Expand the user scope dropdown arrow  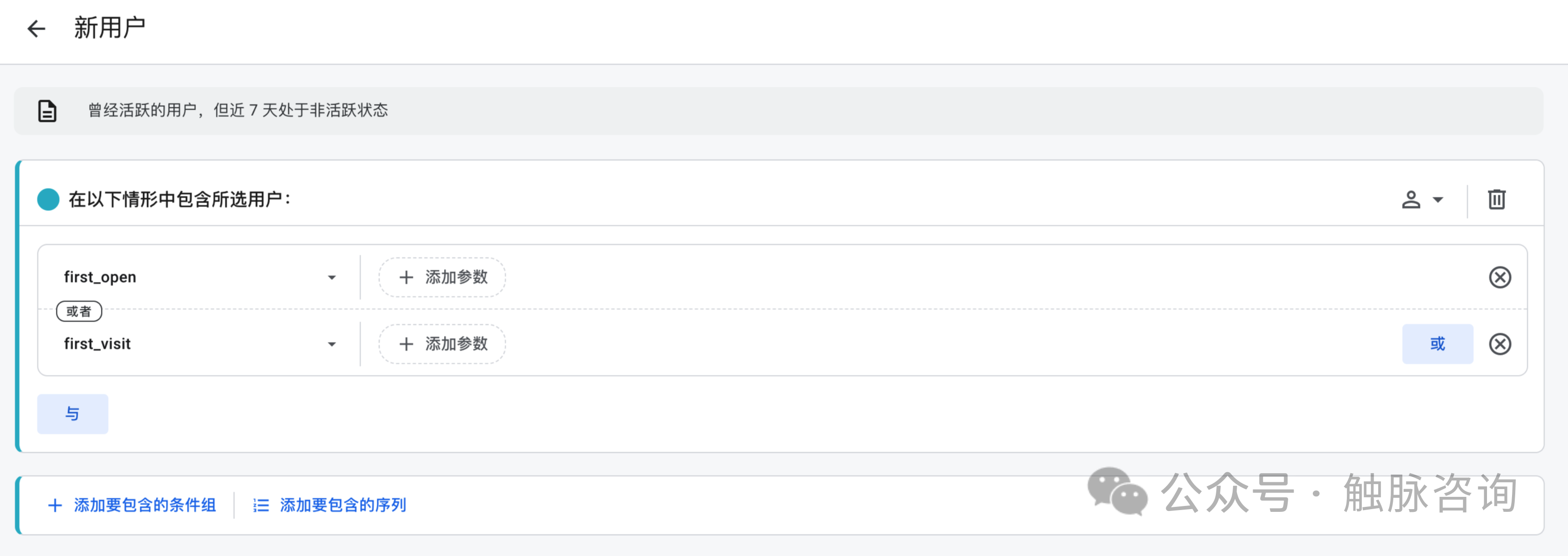pyautogui.click(x=1438, y=199)
